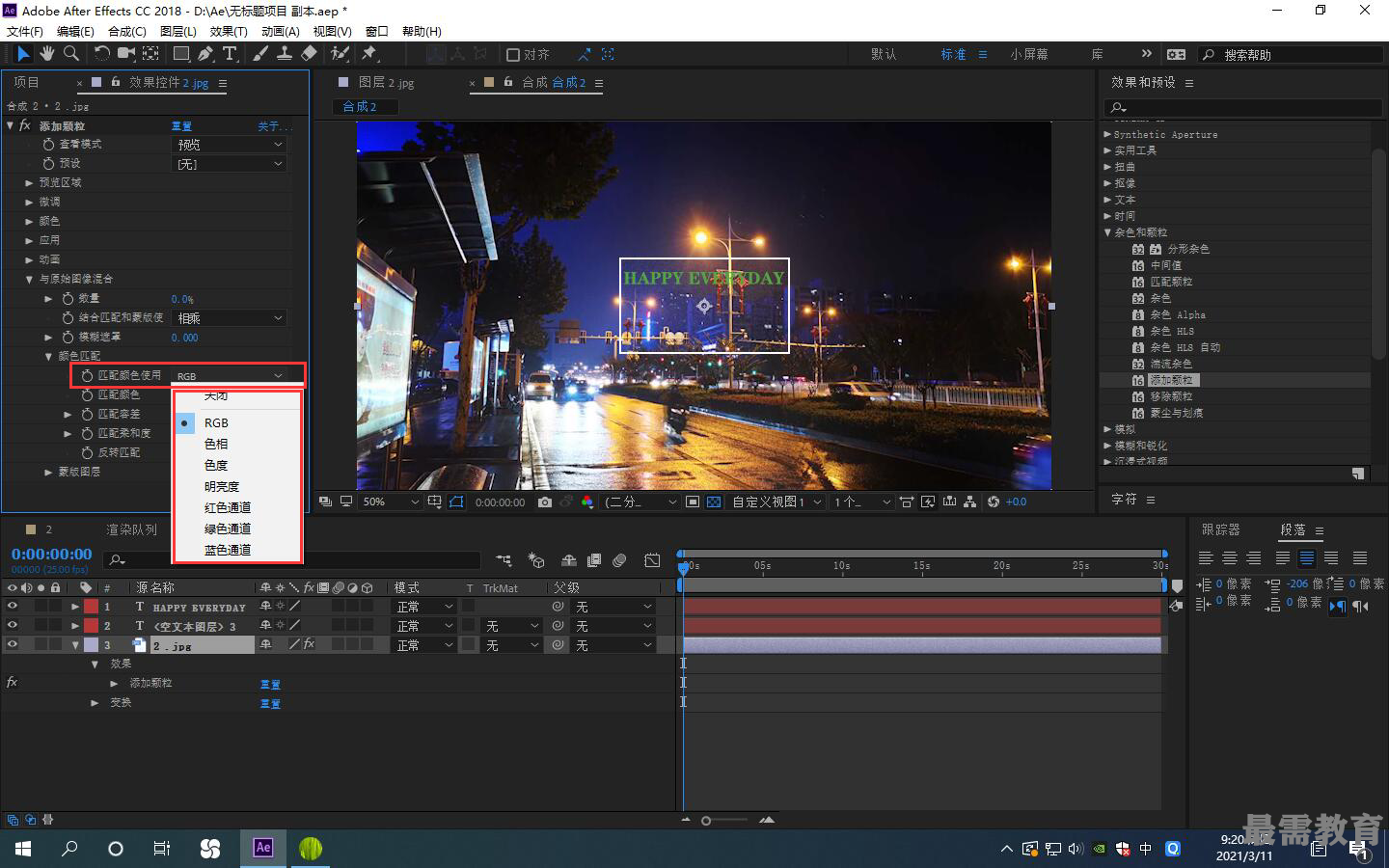Viewport: 1389px width, 868px height.
Task: Expand the 预览区域 property group
Action: (29, 183)
